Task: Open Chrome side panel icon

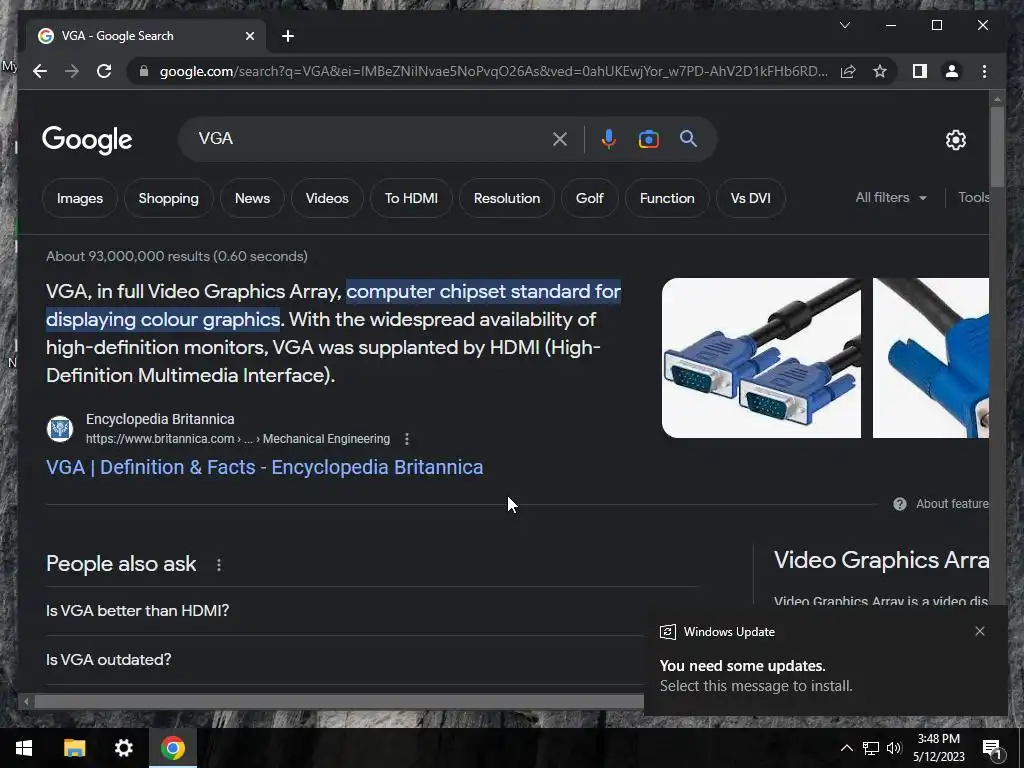Action: pyautogui.click(x=920, y=71)
